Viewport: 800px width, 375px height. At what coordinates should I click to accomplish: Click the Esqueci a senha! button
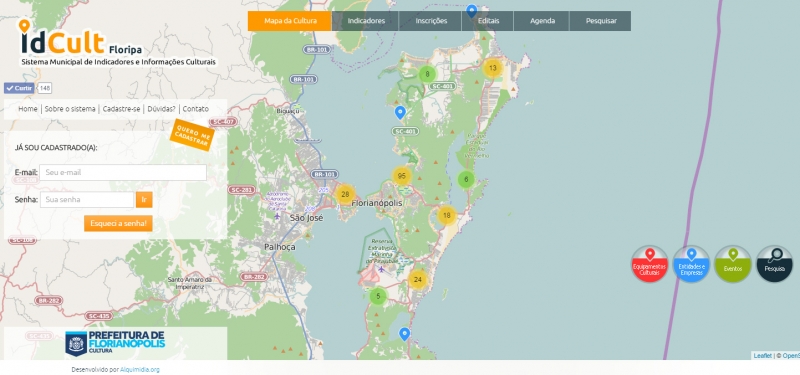point(118,223)
